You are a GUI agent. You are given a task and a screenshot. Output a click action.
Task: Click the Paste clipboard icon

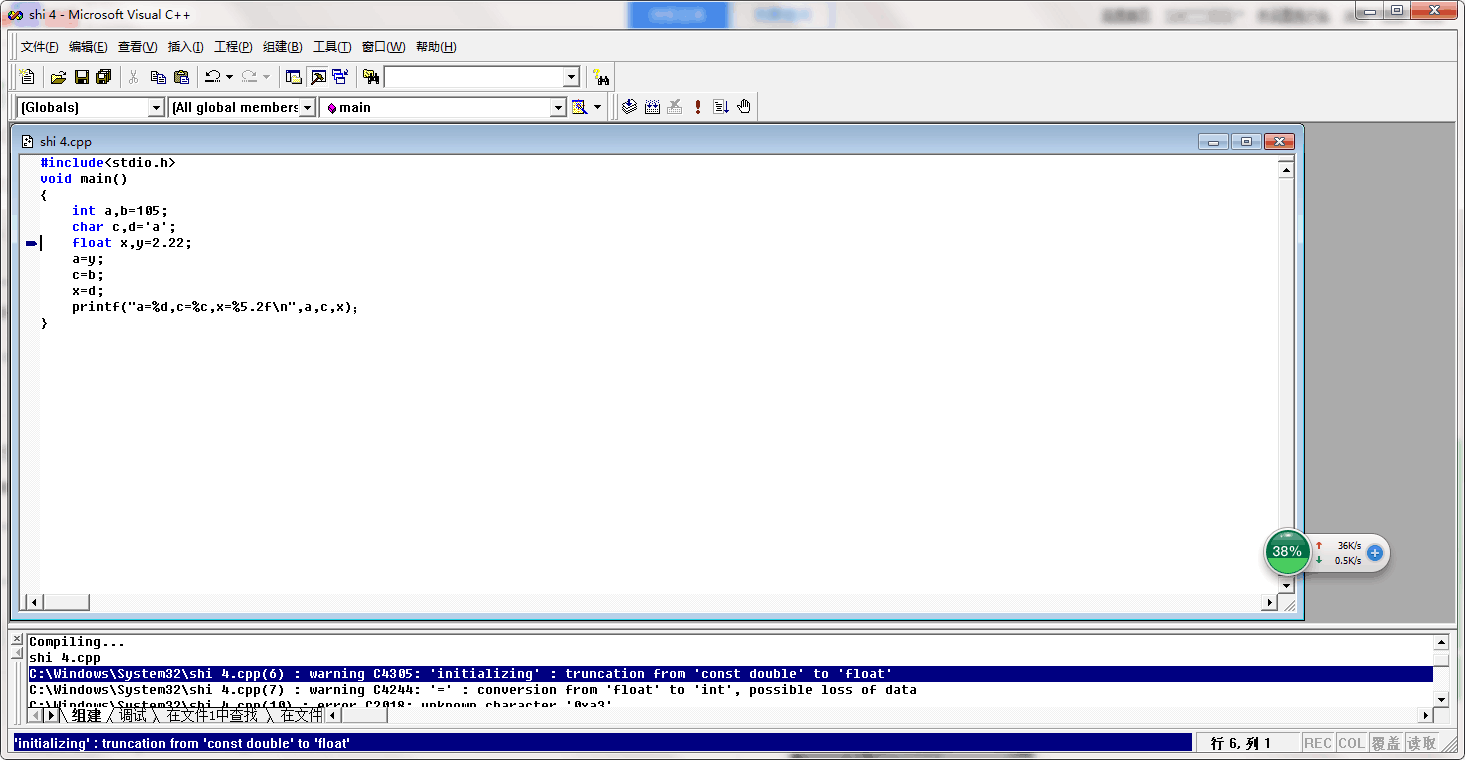pyautogui.click(x=181, y=77)
